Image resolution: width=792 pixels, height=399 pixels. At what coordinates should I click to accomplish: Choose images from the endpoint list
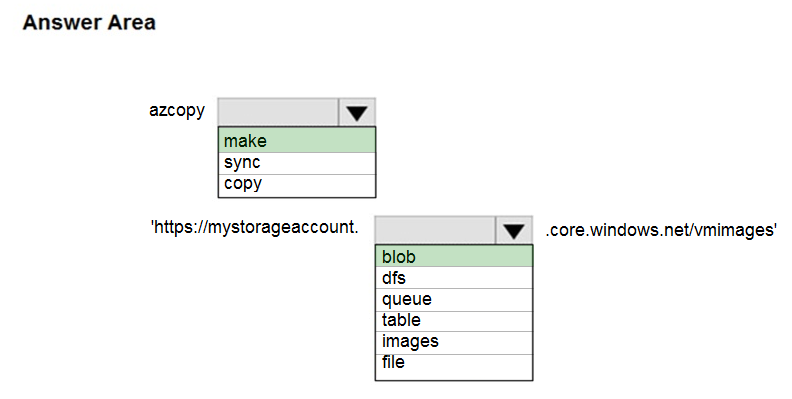click(454, 342)
